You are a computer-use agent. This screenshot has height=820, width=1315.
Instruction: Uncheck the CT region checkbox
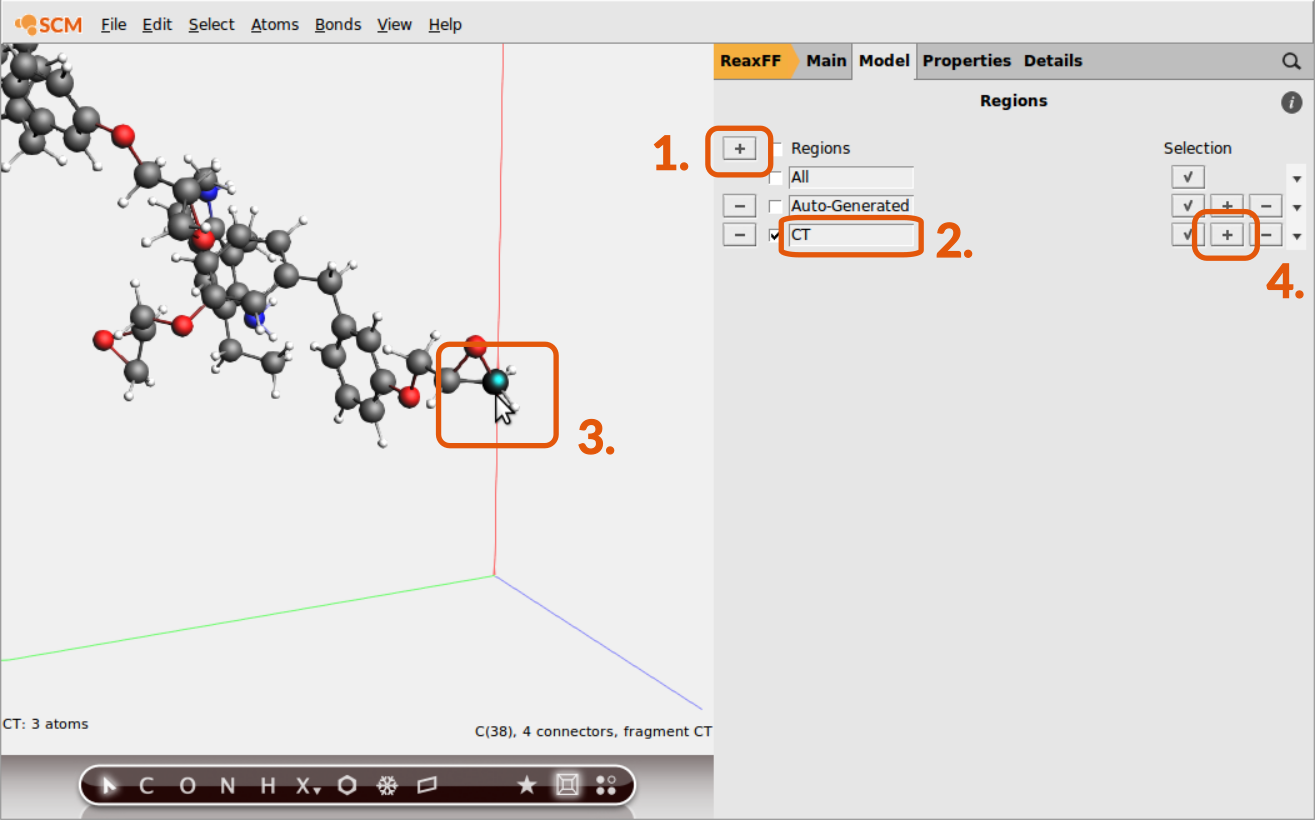point(775,236)
